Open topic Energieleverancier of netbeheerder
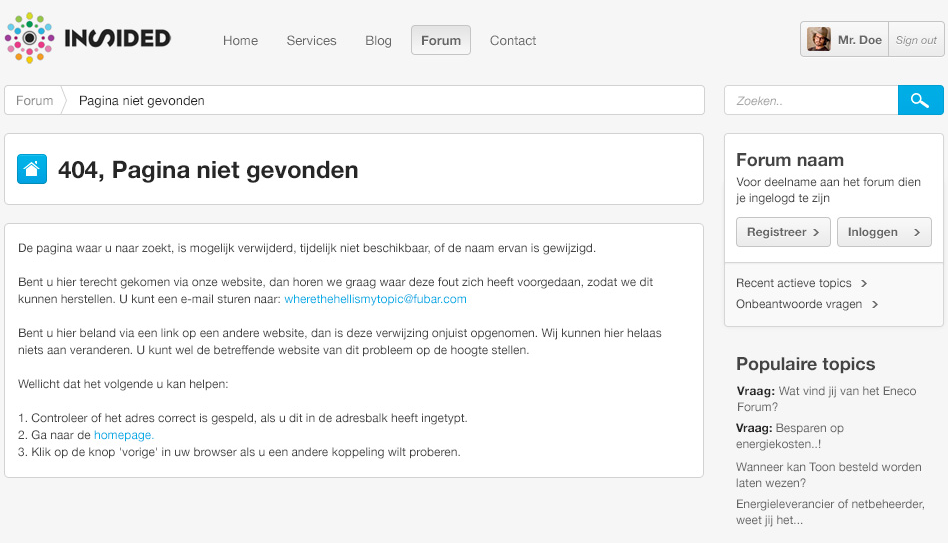 tap(830, 512)
